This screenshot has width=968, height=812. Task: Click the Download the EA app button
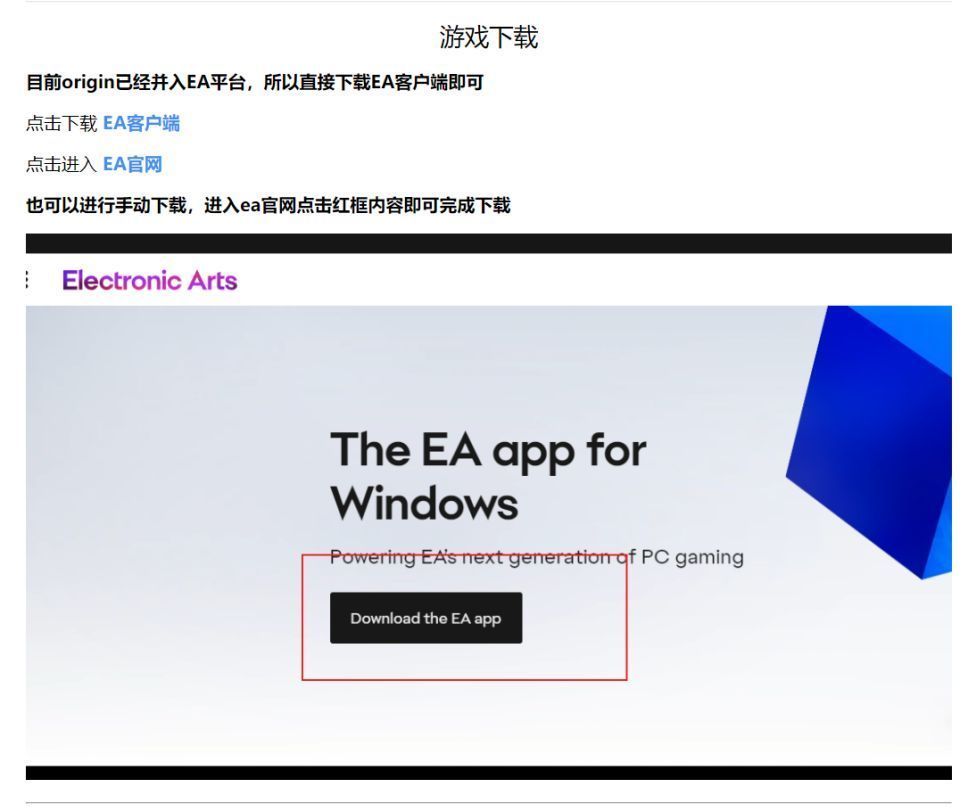pyautogui.click(x=426, y=618)
